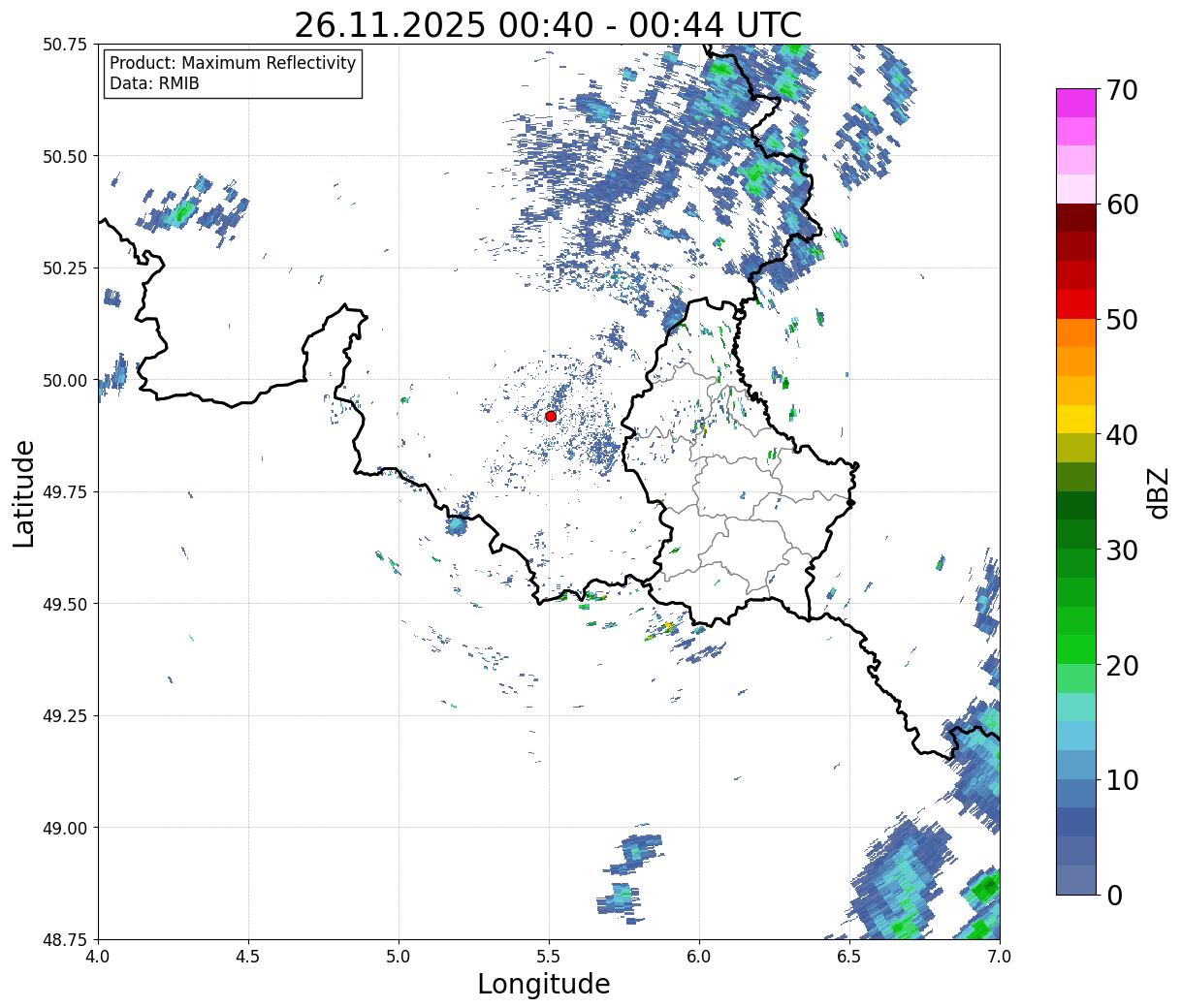Click the latitude tick label '49.25'
Image resolution: width=1182 pixels, height=1008 pixels.
pyautogui.click(x=65, y=716)
